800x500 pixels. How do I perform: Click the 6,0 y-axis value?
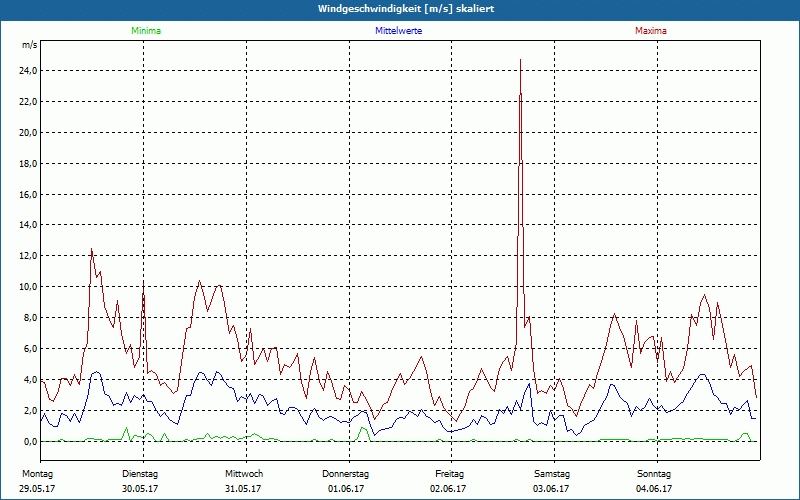click(x=30, y=349)
